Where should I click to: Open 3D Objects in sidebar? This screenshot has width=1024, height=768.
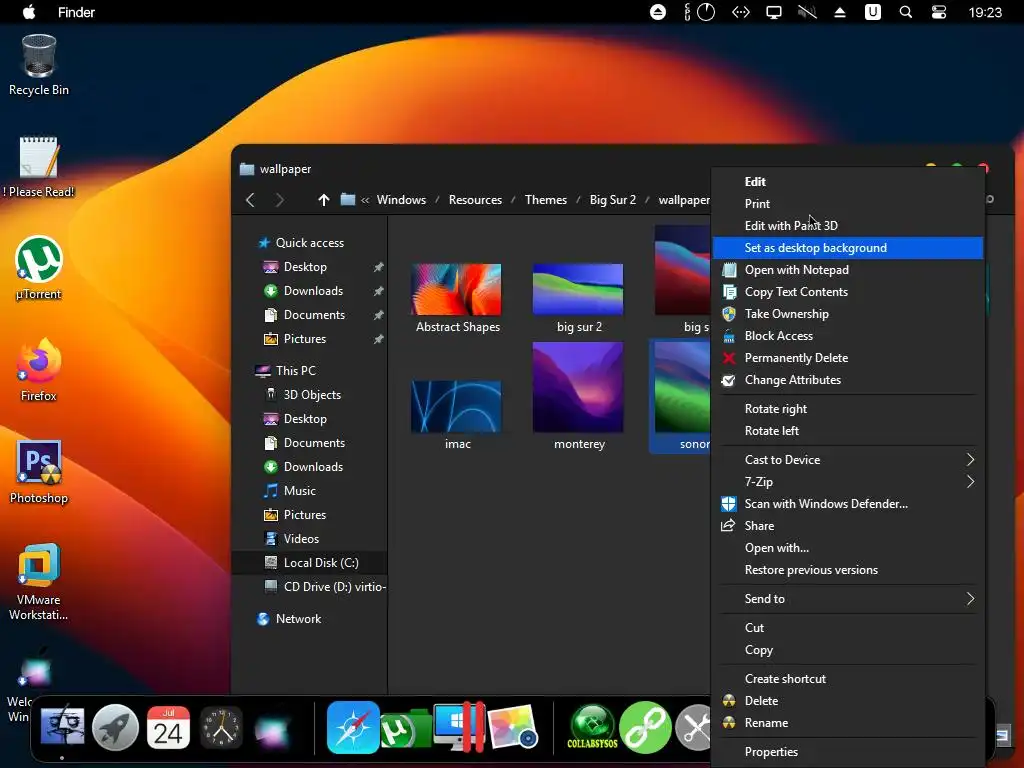coord(312,395)
